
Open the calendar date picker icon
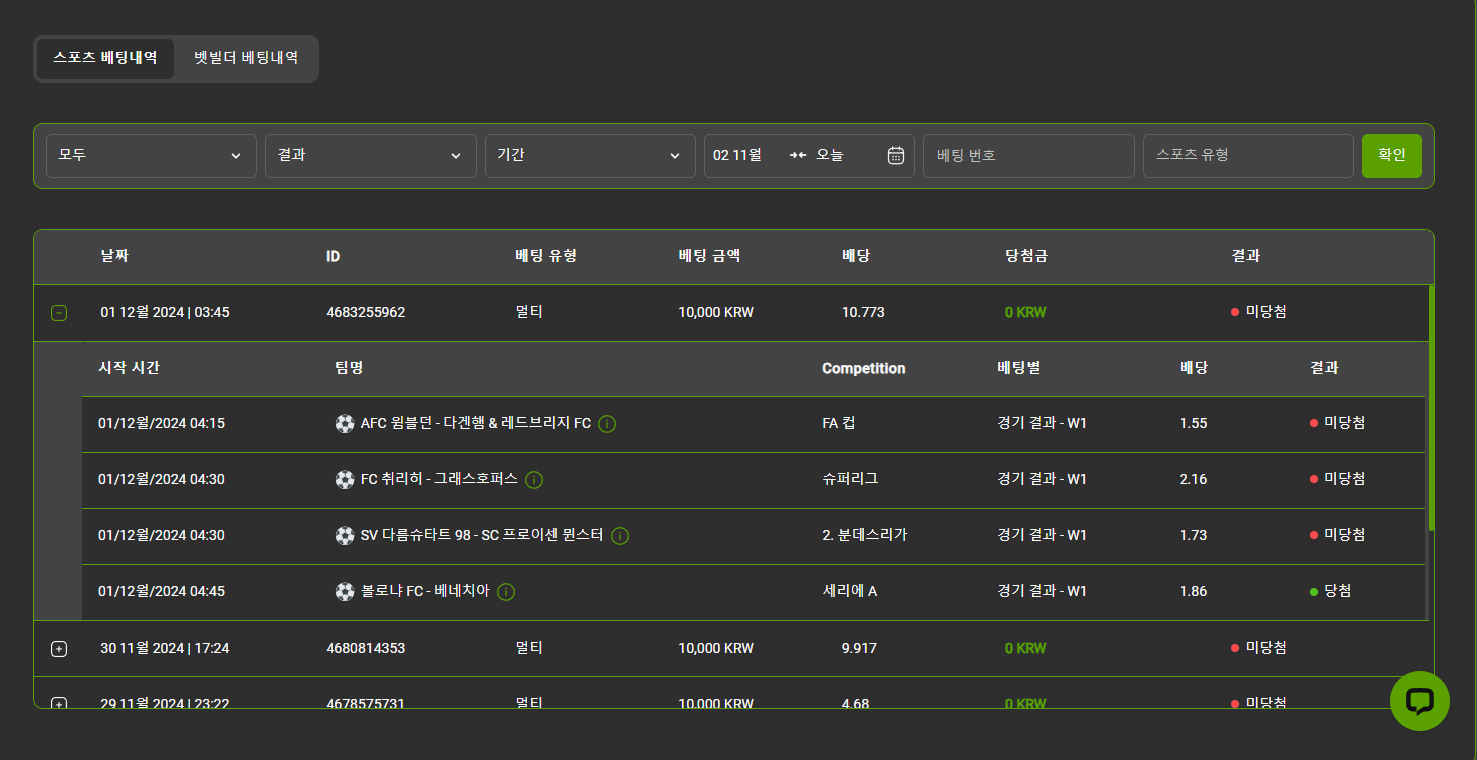(x=896, y=156)
